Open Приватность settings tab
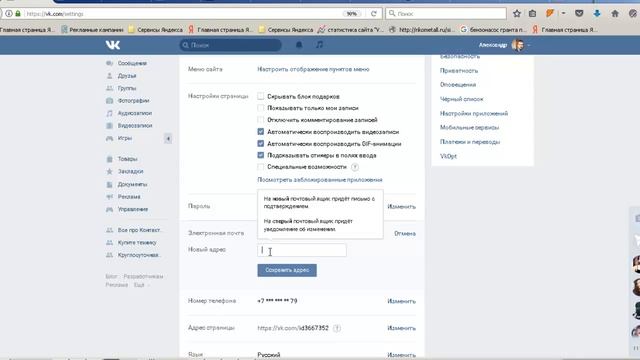Screen dimensions: 640x360 (x=459, y=71)
